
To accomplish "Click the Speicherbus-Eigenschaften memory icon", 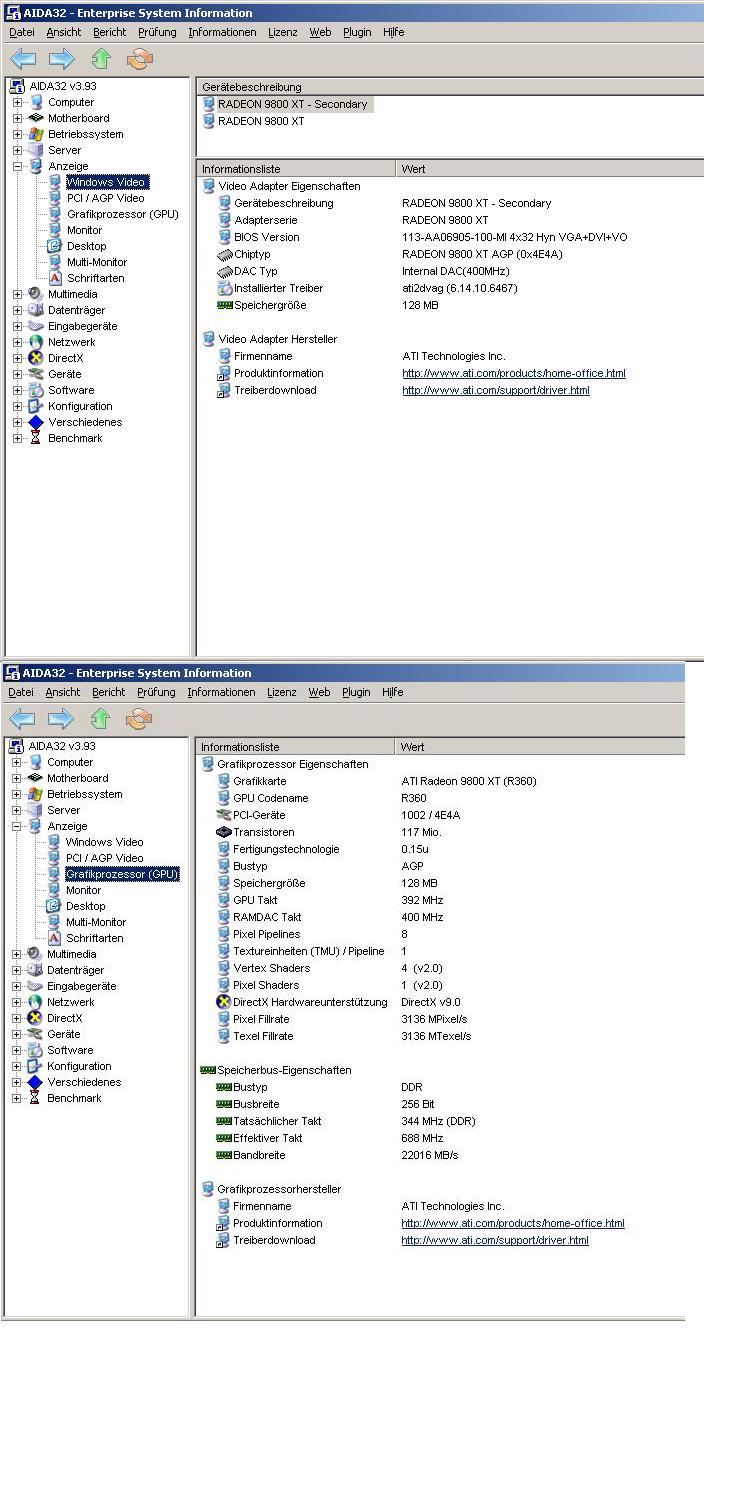I will (208, 1070).
